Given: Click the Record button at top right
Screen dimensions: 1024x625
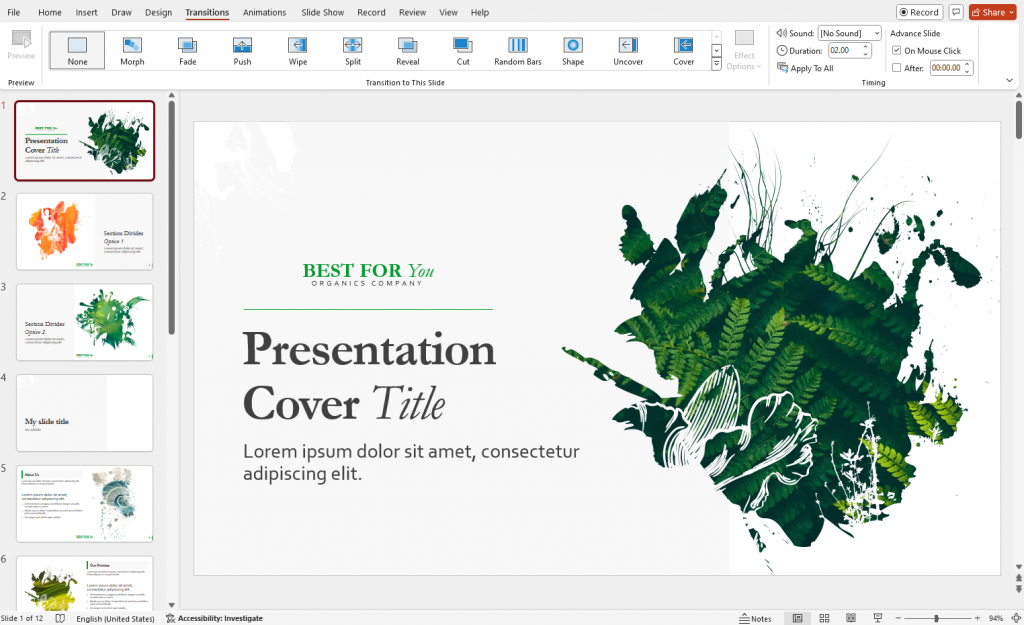Looking at the screenshot, I should pos(919,12).
